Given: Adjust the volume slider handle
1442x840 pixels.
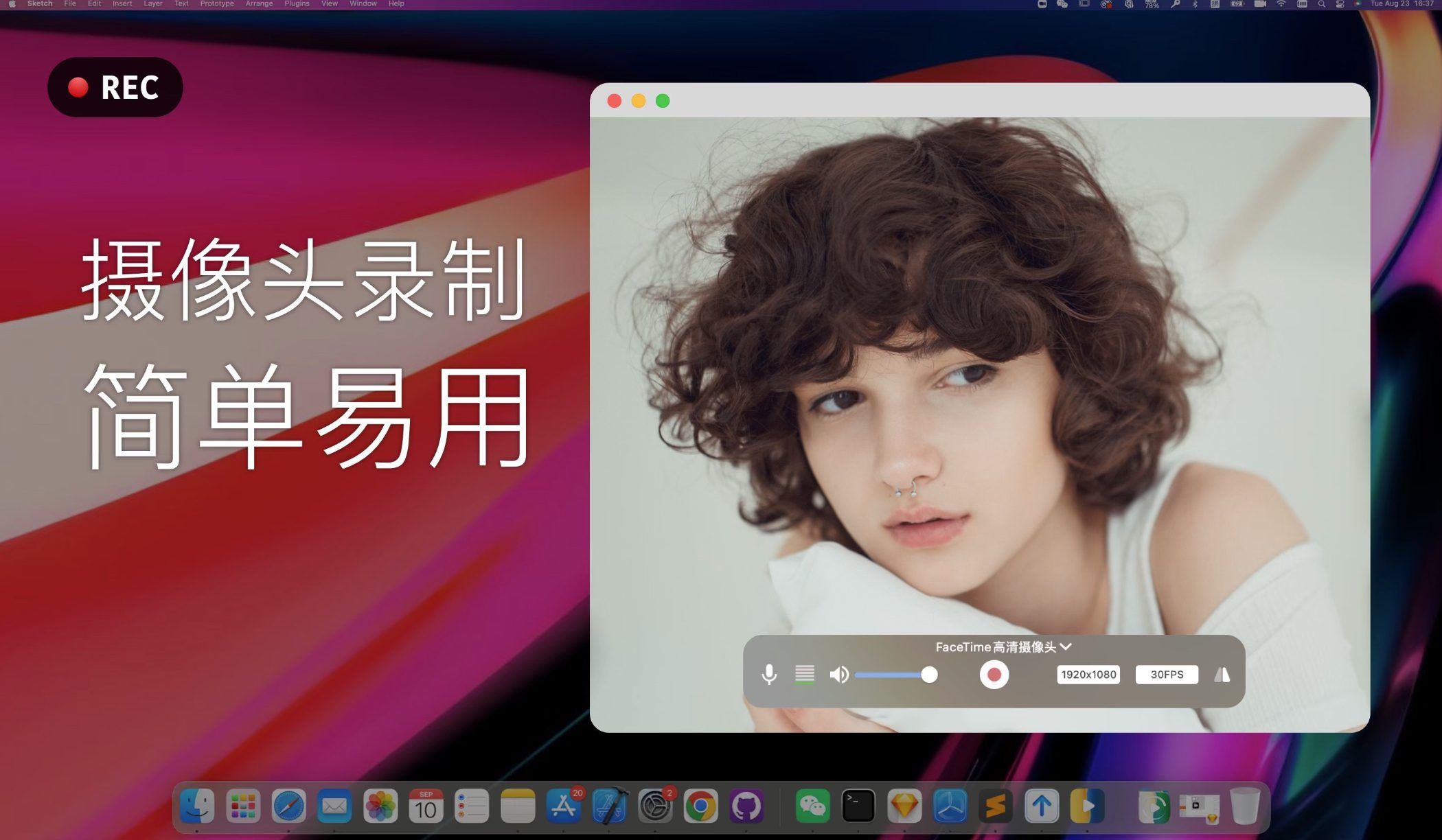Looking at the screenshot, I should point(929,675).
